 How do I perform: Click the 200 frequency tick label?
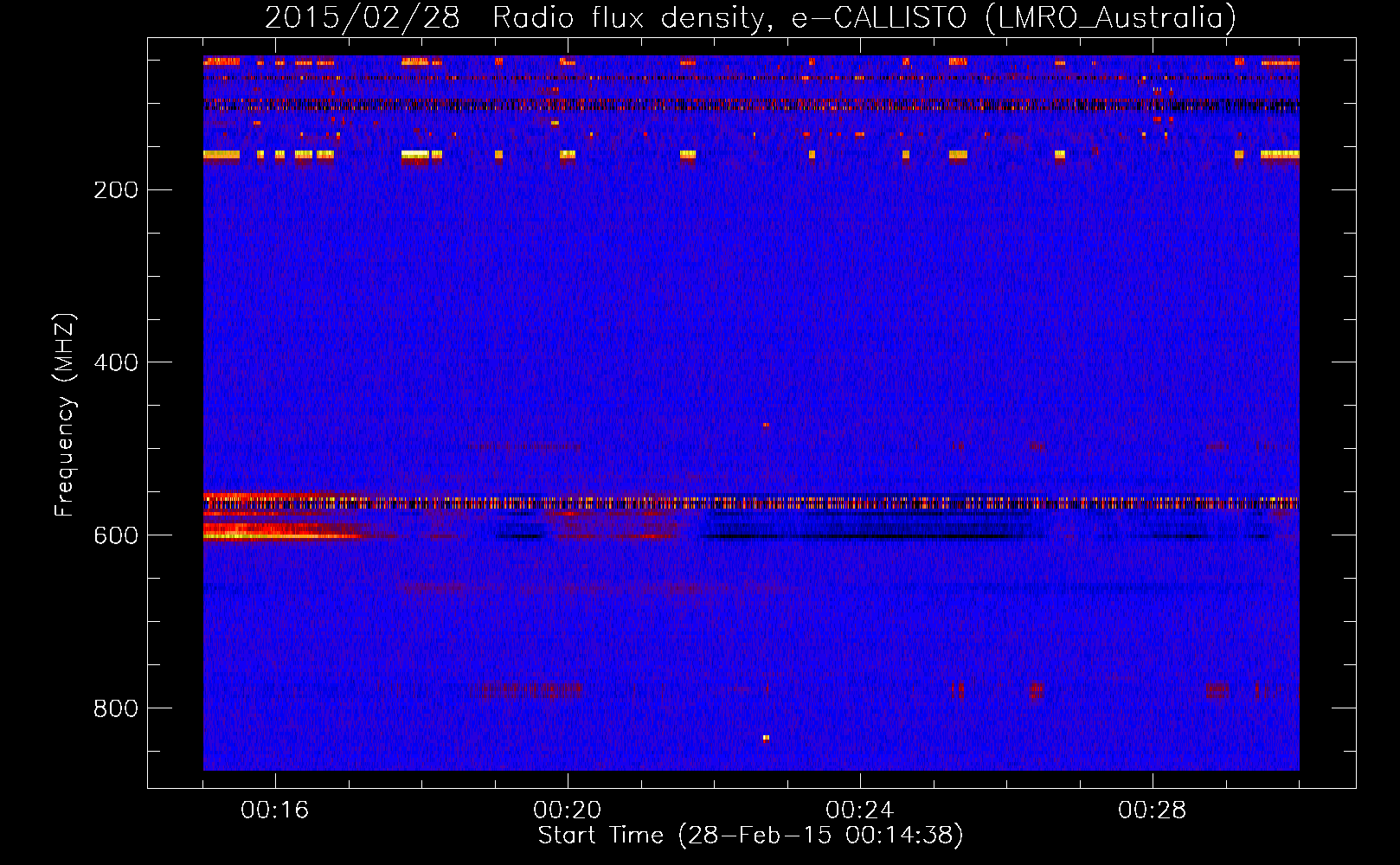[116, 190]
